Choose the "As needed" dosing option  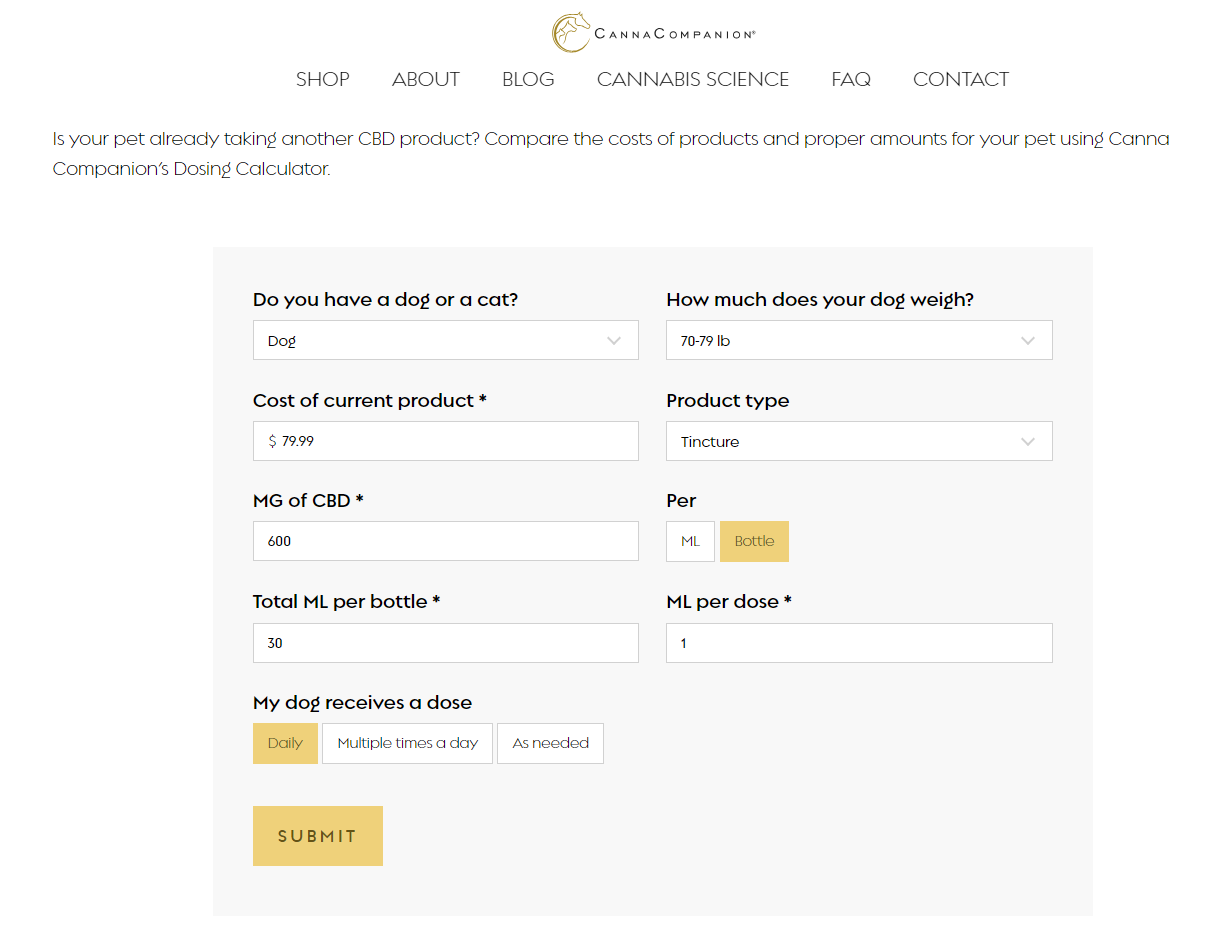click(x=550, y=743)
